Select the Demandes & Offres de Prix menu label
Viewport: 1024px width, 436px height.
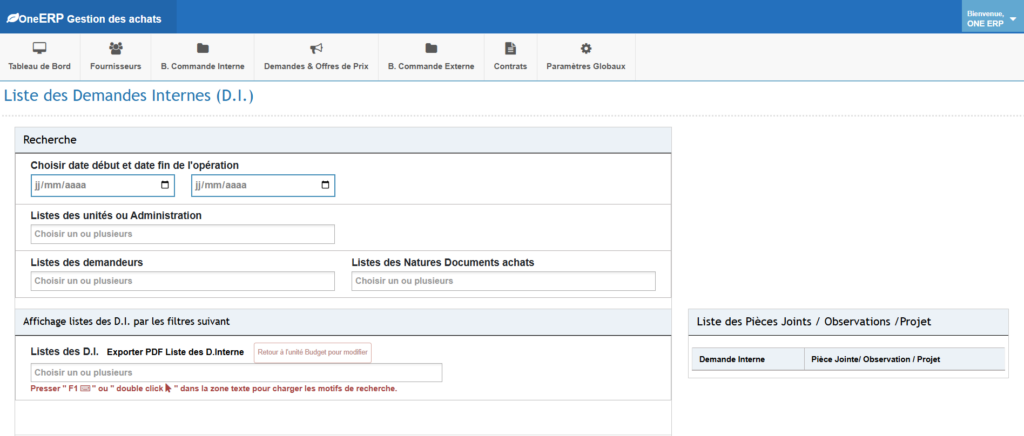coord(316,66)
